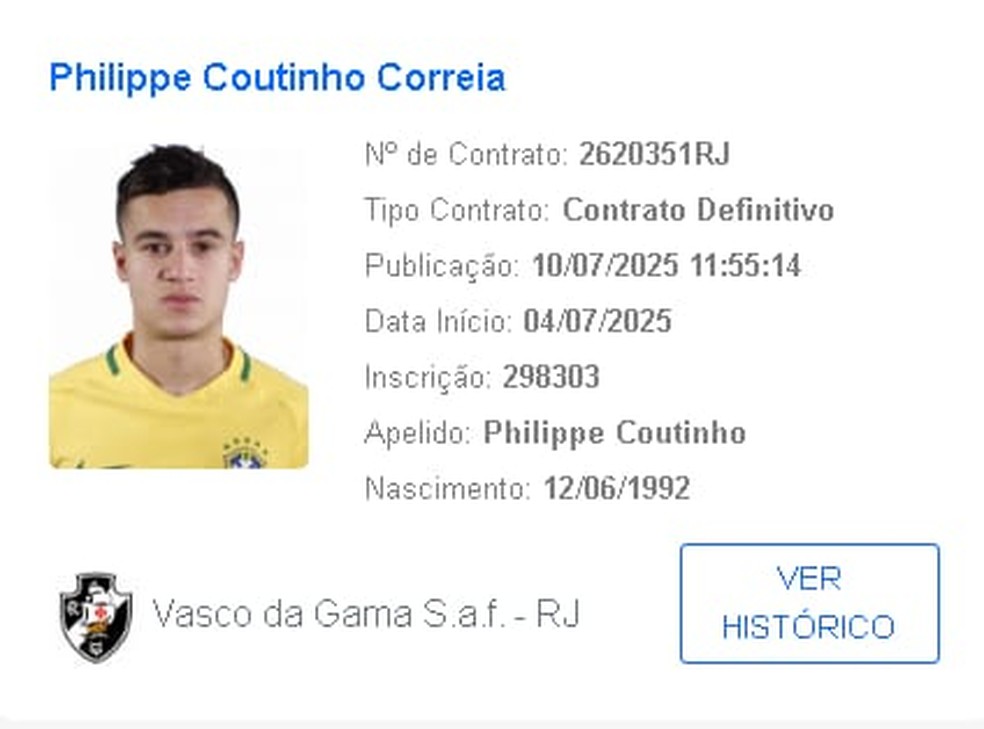
Task: Open the Philippe Coutinho Correia name link
Action: pyautogui.click(x=277, y=78)
